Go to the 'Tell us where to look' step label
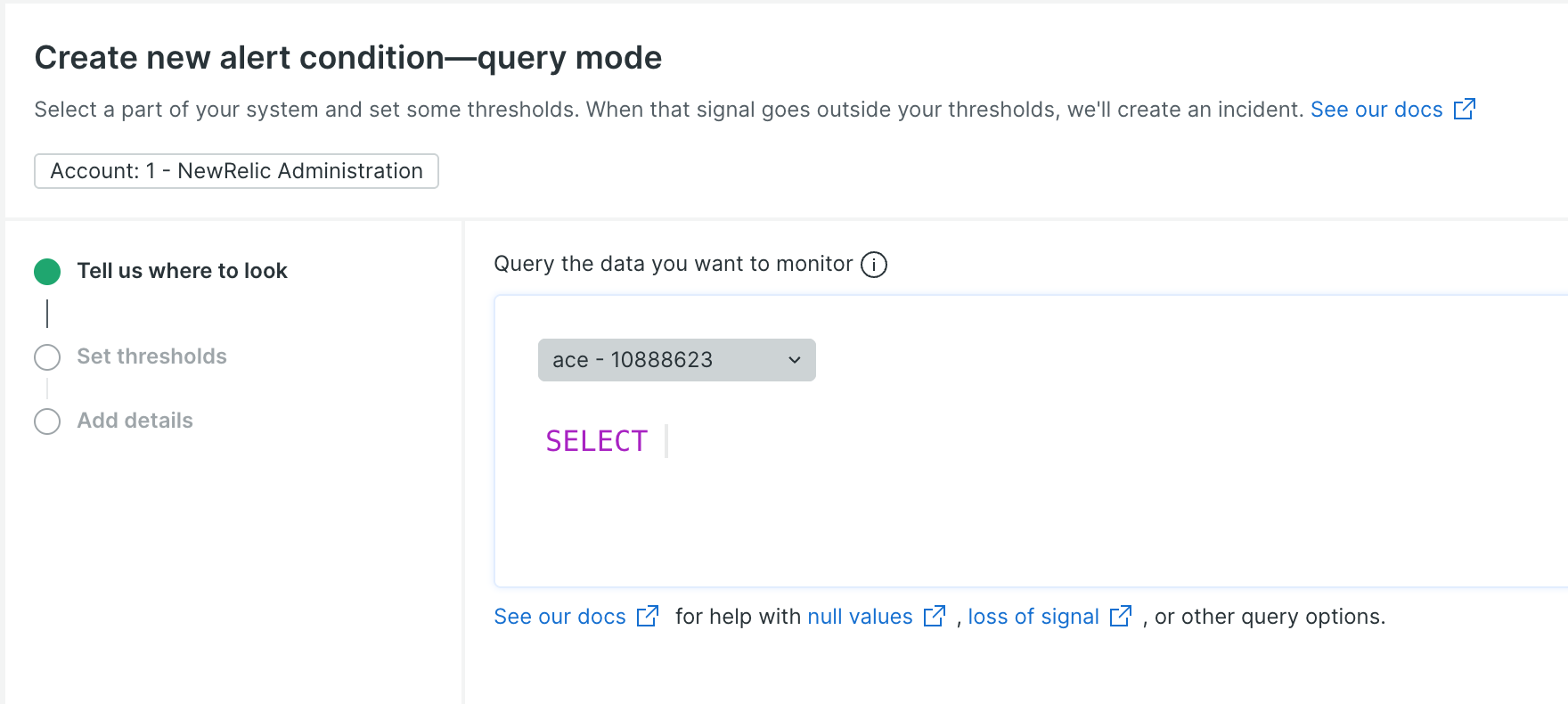 point(182,271)
